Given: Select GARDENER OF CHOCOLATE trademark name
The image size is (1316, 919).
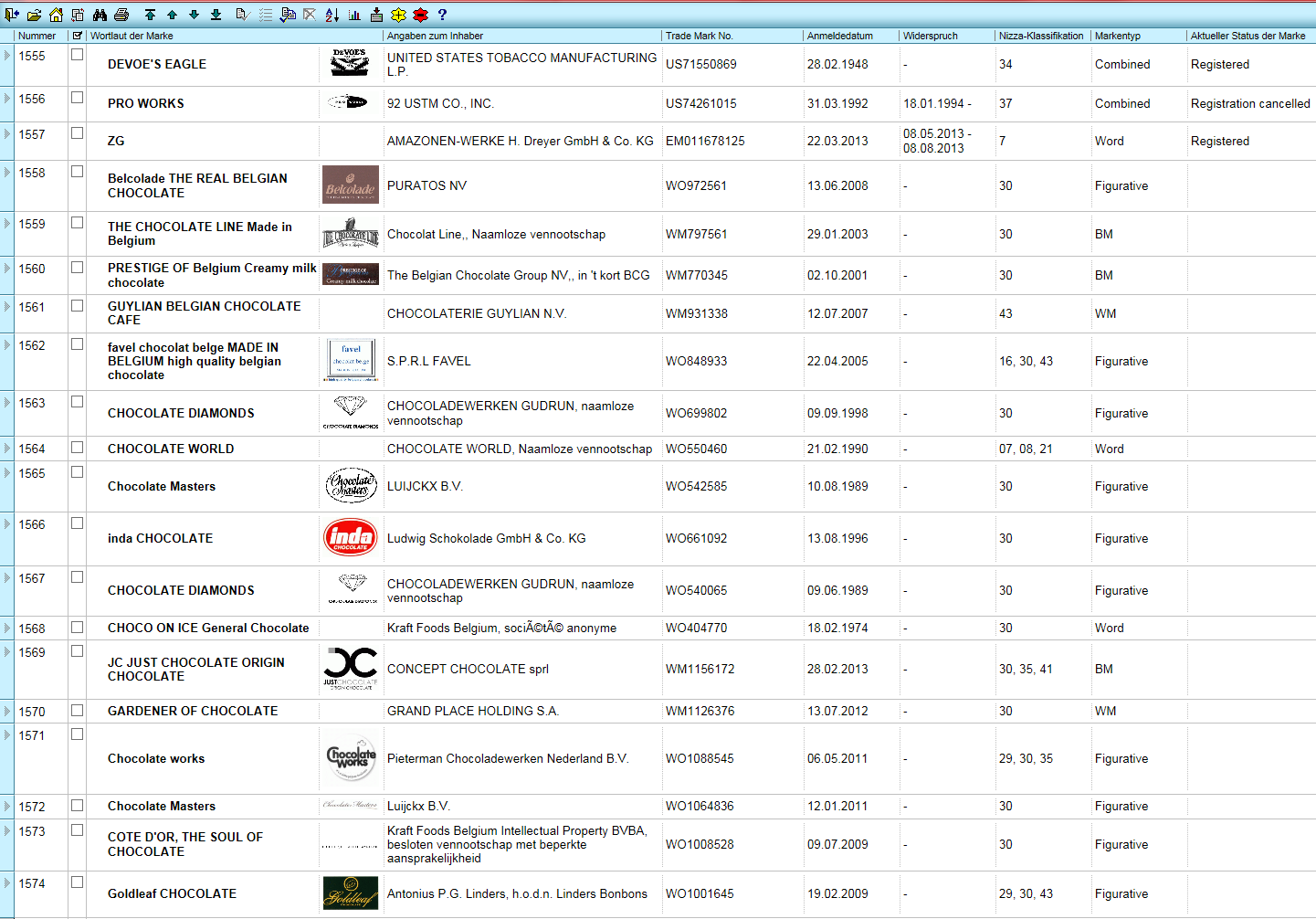Looking at the screenshot, I should [x=193, y=711].
